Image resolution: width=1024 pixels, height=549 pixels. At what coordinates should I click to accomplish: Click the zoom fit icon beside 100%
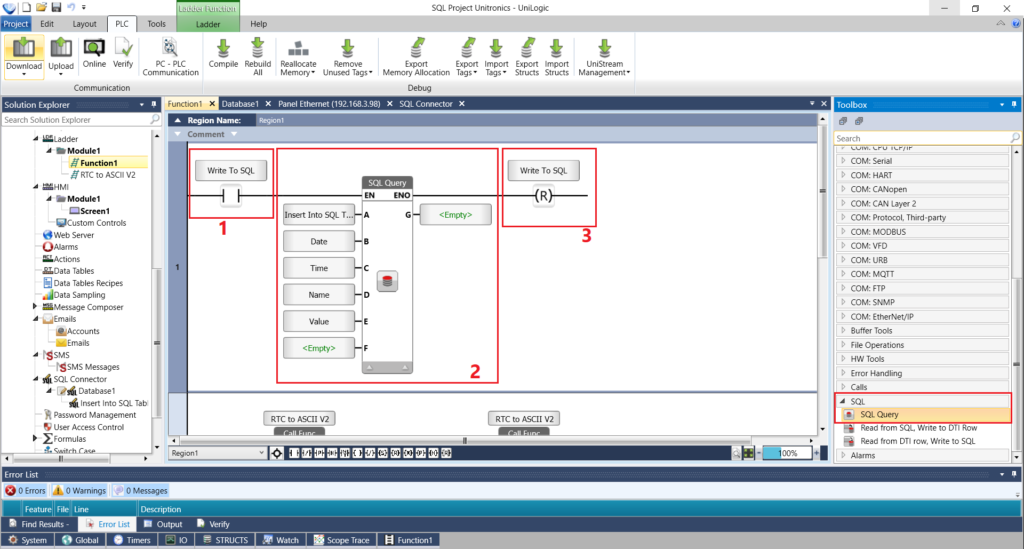pos(748,453)
